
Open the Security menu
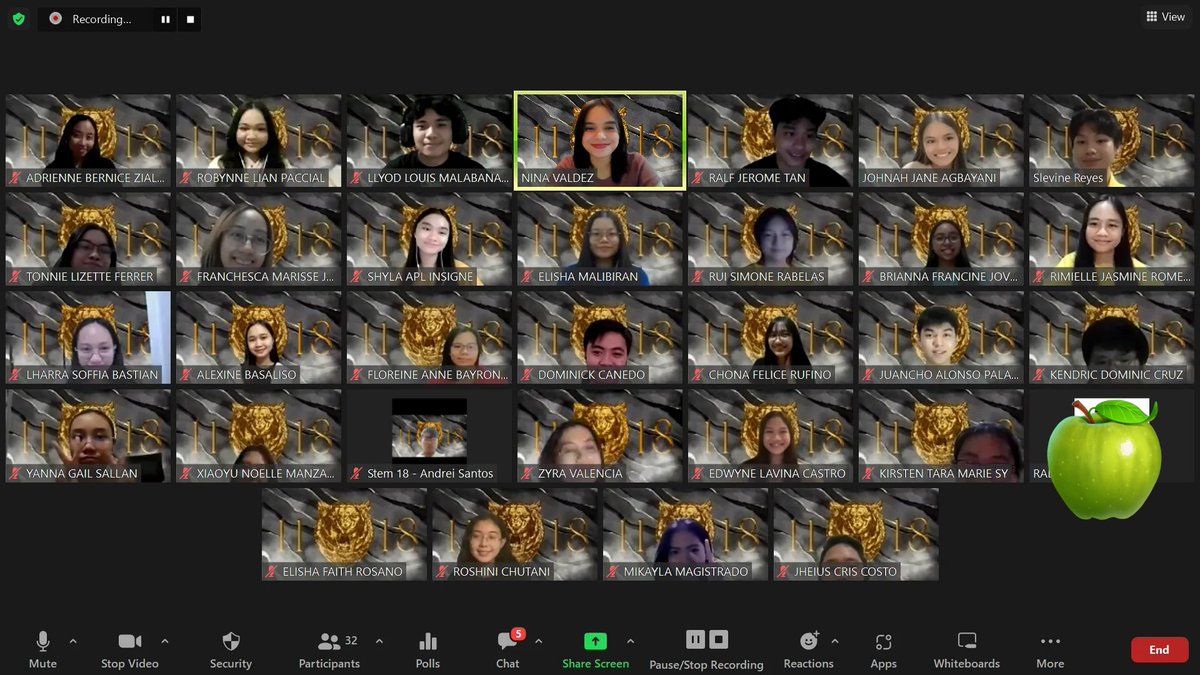[x=231, y=649]
